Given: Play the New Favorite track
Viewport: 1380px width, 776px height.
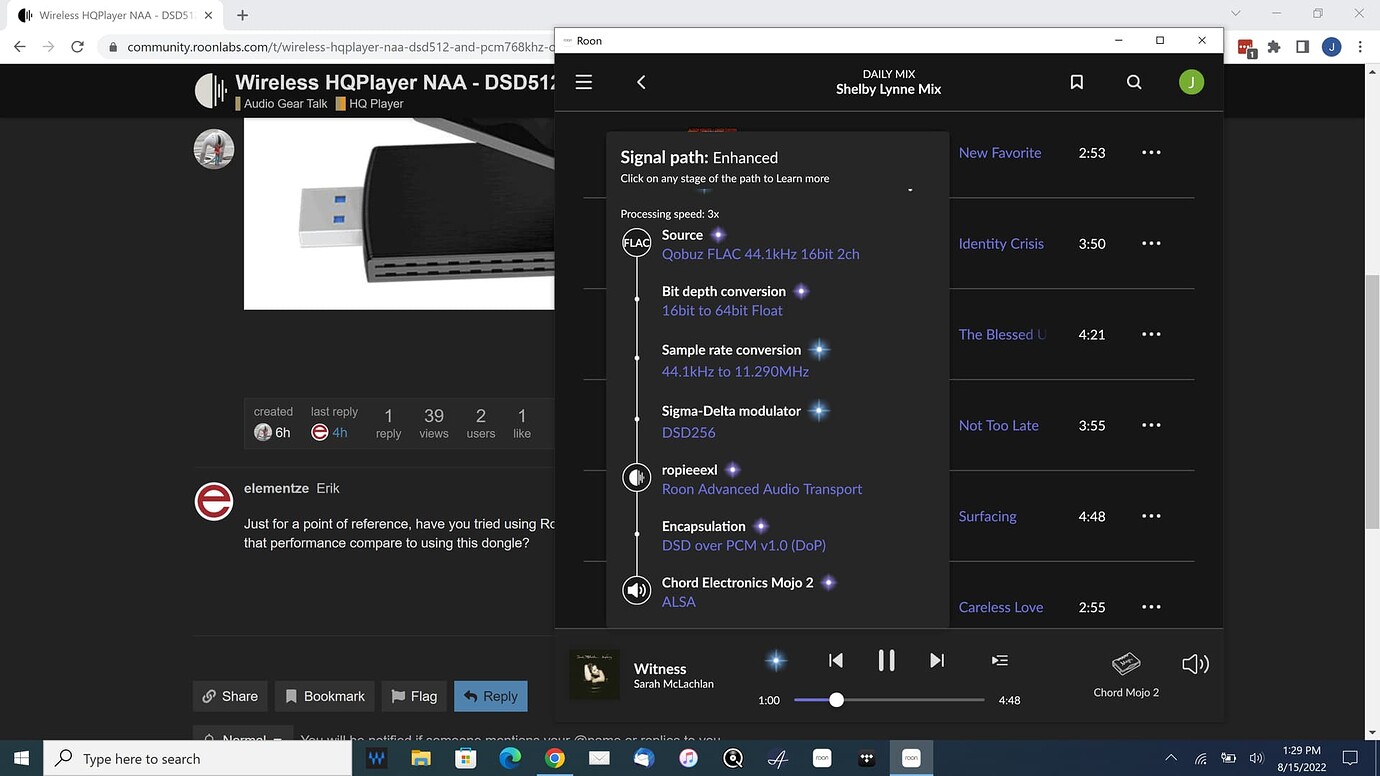Looking at the screenshot, I should tap(1000, 153).
